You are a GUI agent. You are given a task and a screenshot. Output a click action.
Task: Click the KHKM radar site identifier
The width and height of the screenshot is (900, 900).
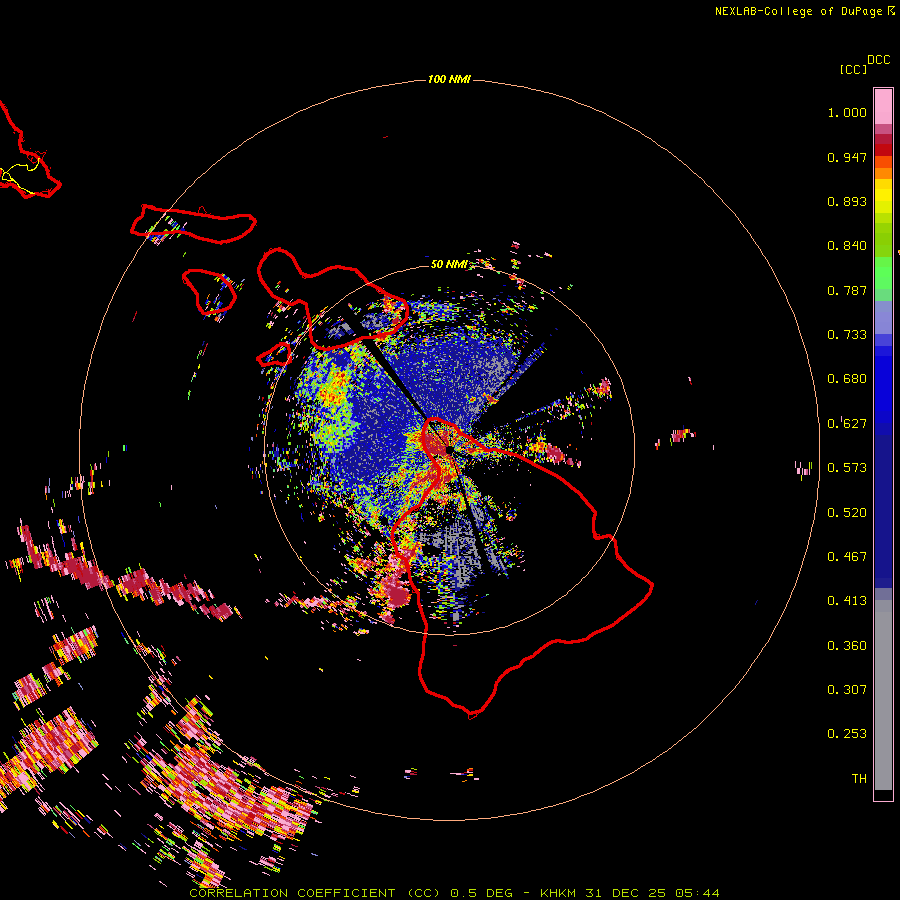coord(558,893)
